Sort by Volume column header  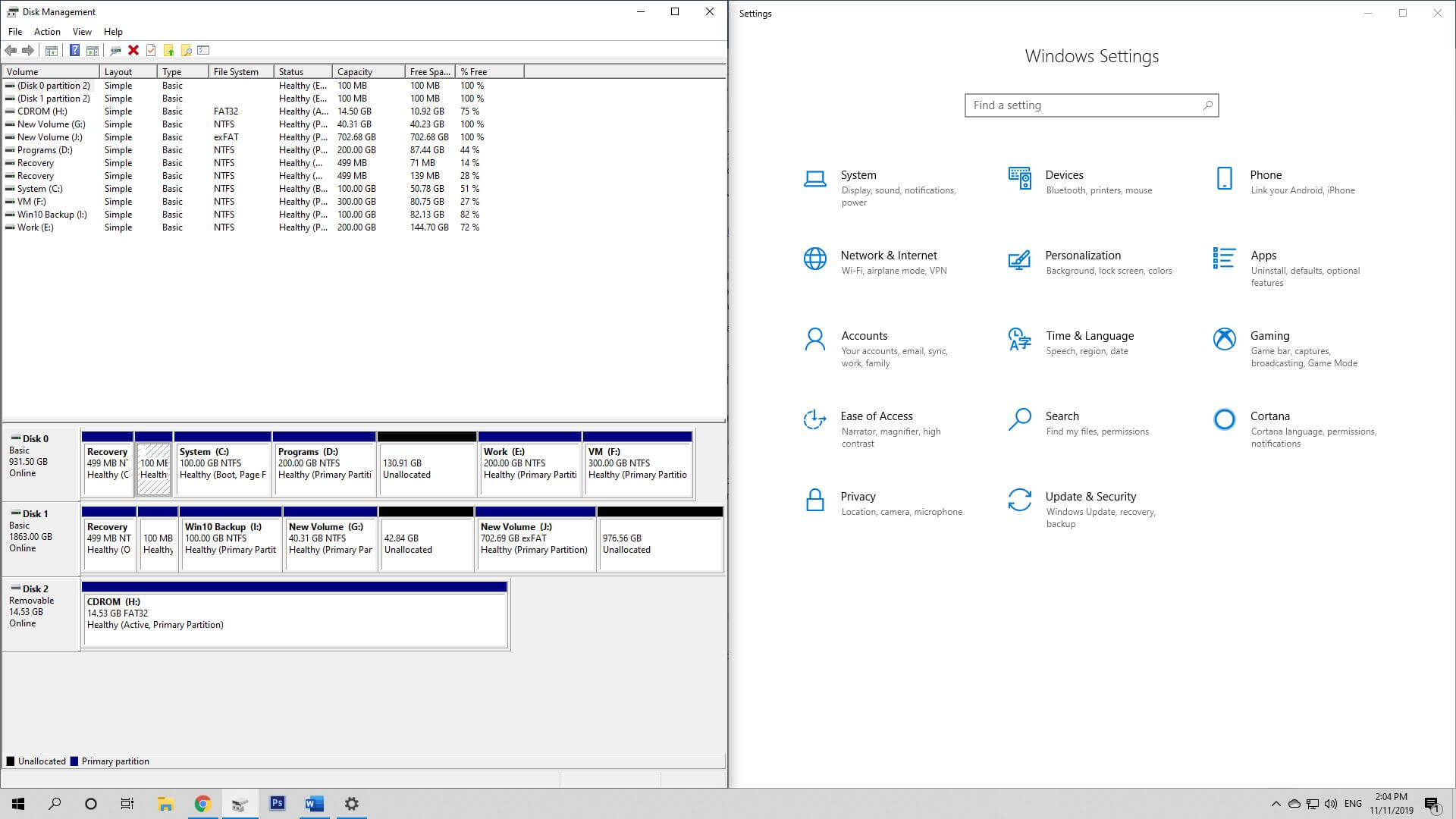point(51,72)
